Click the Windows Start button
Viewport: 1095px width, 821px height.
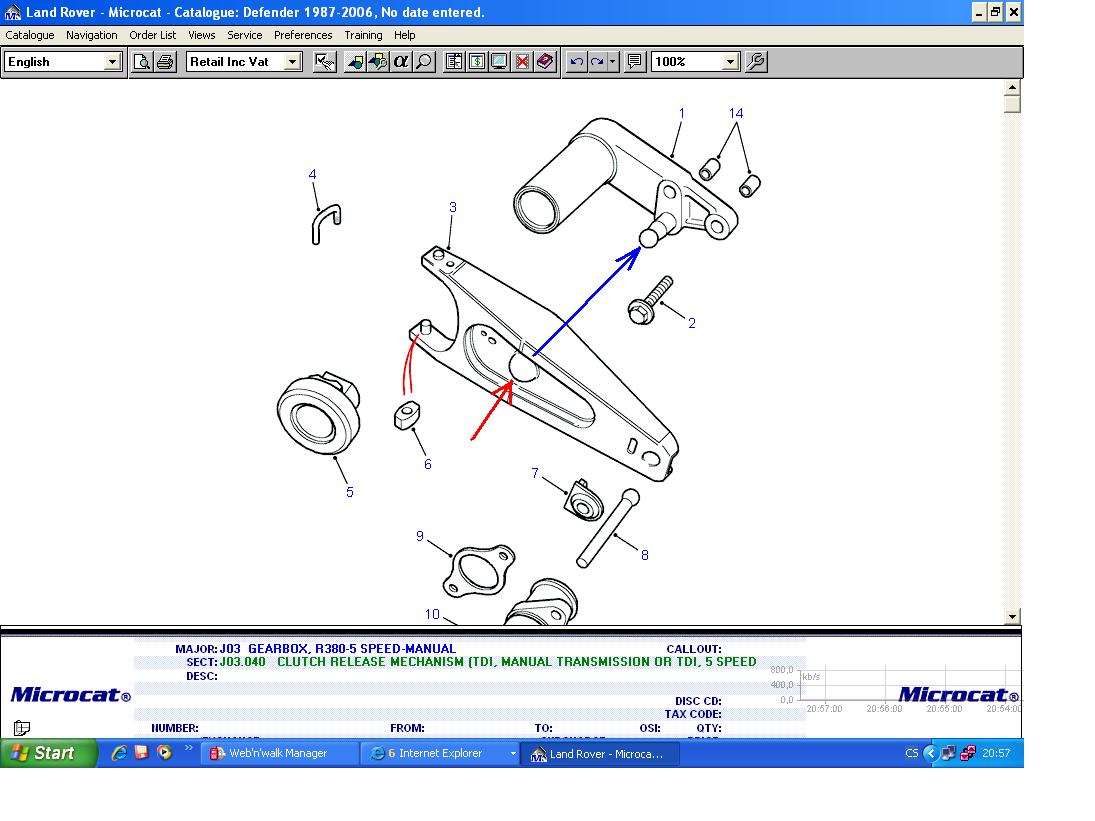coord(49,753)
